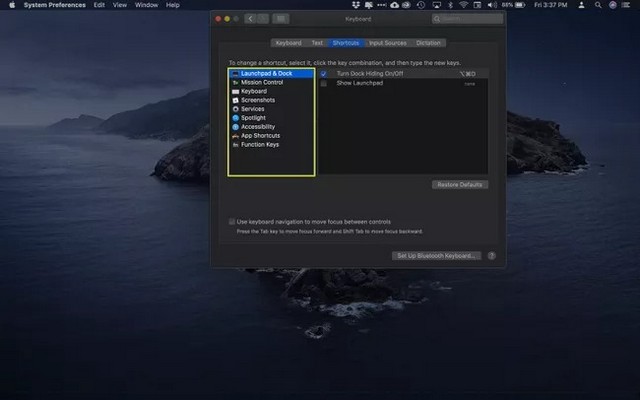640x400 pixels.
Task: Open battery status in menu bar
Action: click(514, 5)
